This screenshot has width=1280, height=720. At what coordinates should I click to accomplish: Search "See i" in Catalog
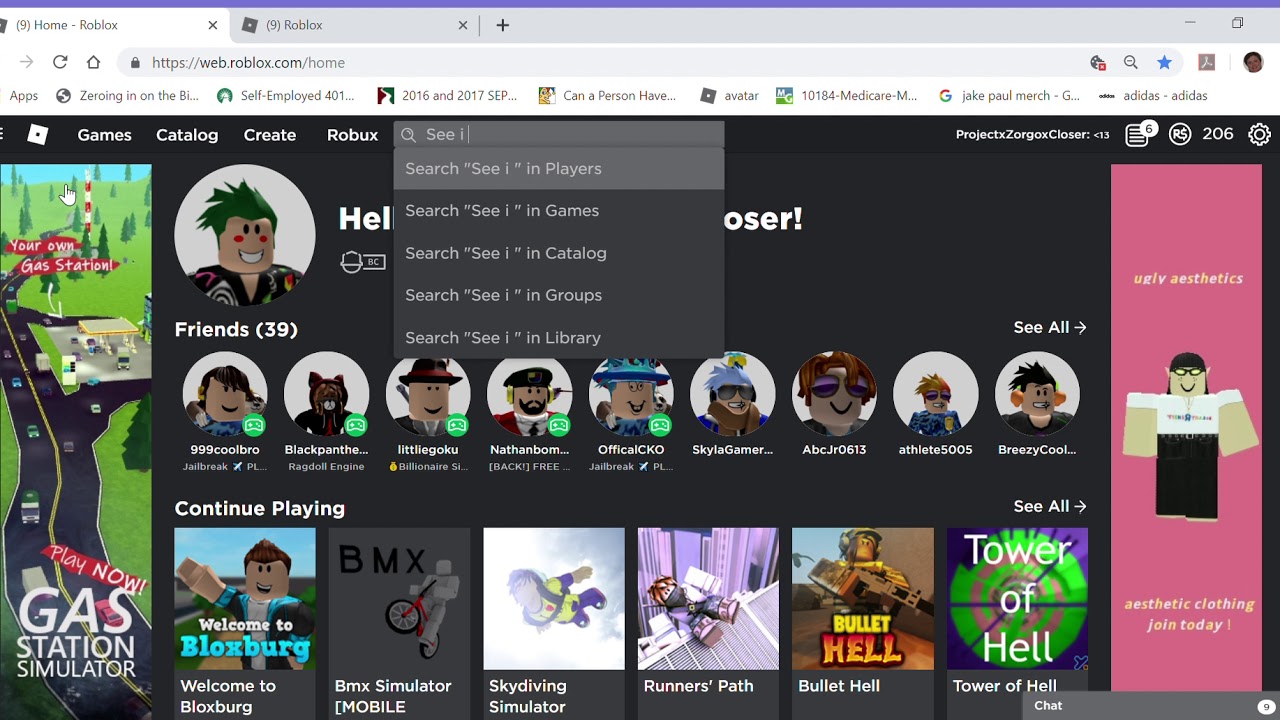pyautogui.click(x=559, y=253)
